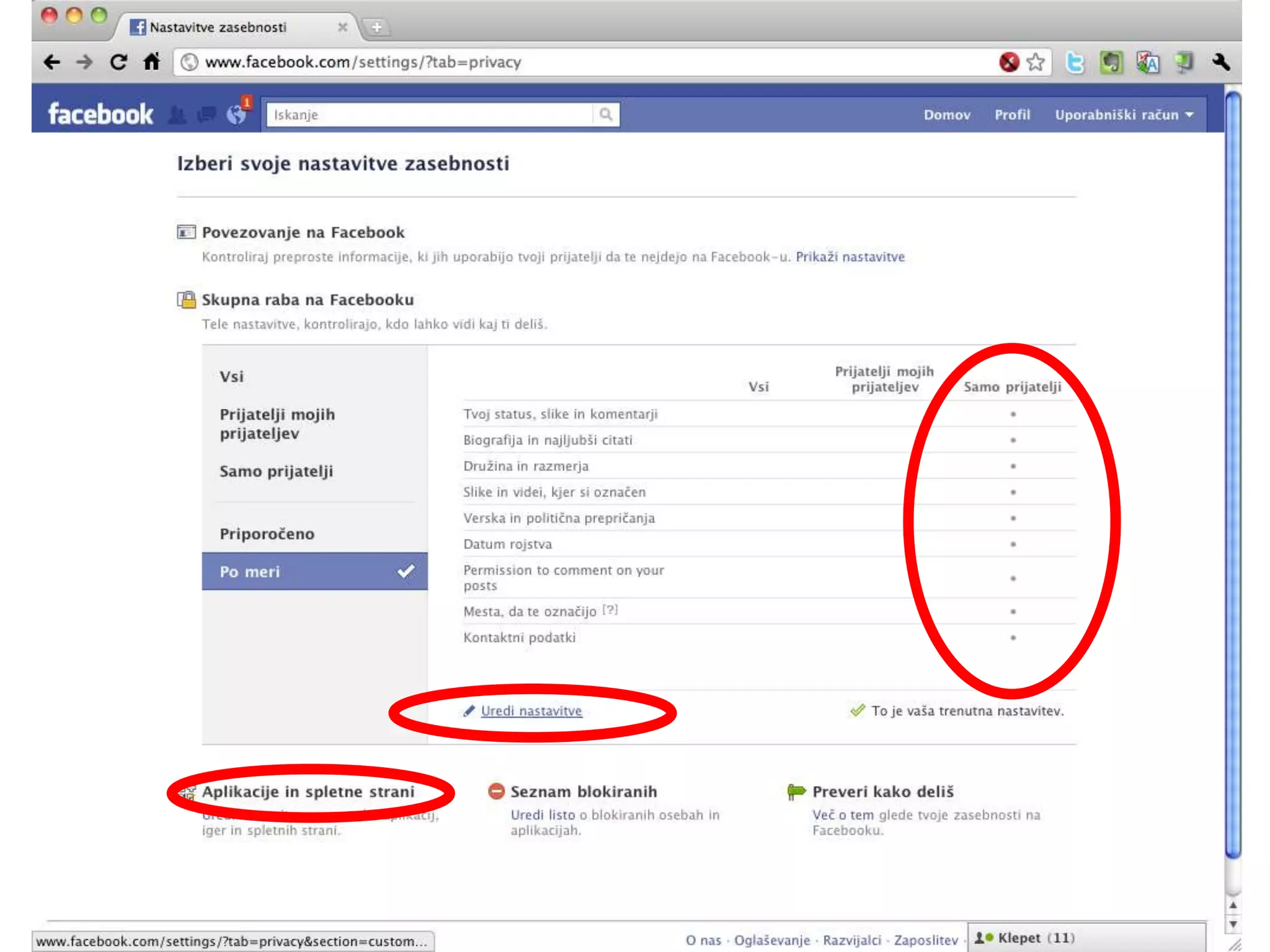1270x952 pixels.
Task: Click into the Iskanje search field
Action: point(428,115)
